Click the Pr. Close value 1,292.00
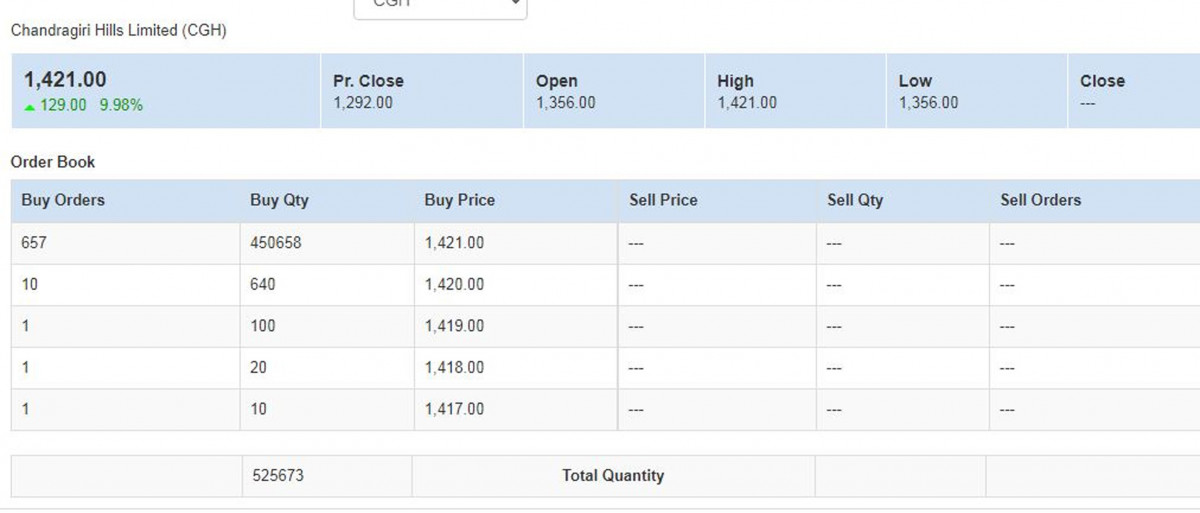The height and width of the screenshot is (513, 1200). 363,103
